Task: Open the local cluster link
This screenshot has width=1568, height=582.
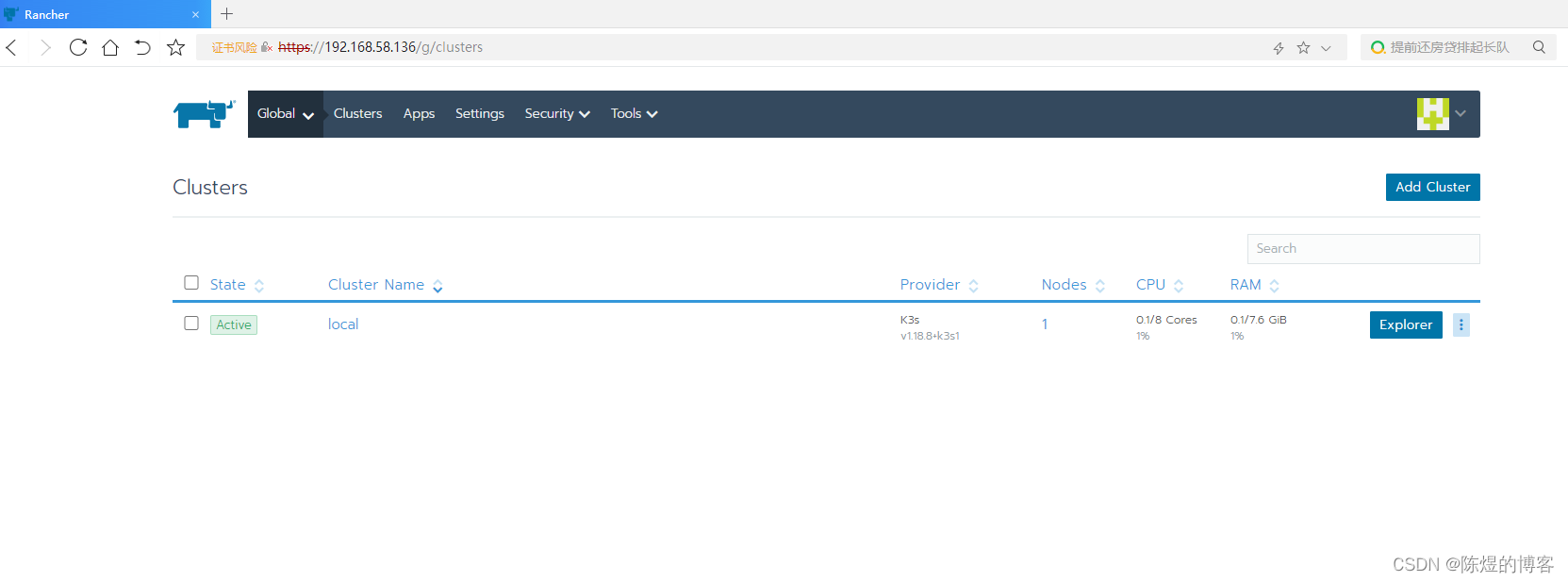Action: [x=343, y=324]
